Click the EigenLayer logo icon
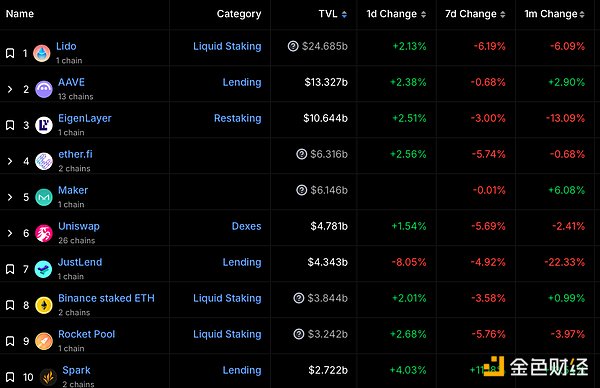The width and height of the screenshot is (600, 388). (44, 125)
